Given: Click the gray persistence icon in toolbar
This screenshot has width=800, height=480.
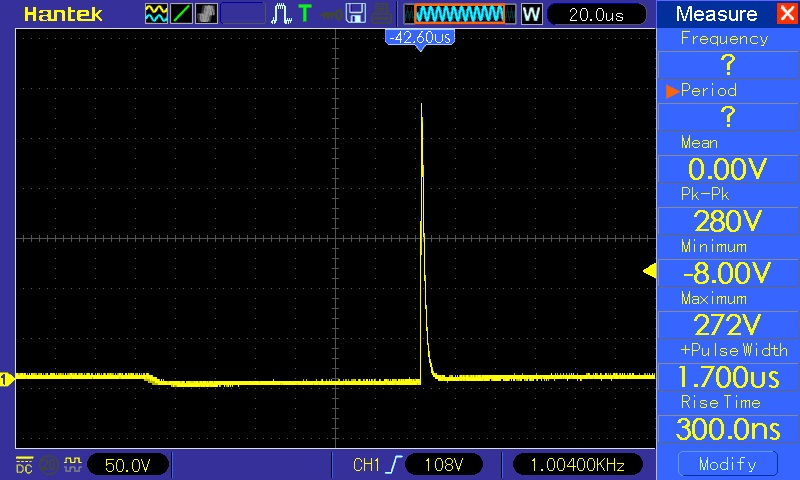Looking at the screenshot, I should (x=206, y=14).
